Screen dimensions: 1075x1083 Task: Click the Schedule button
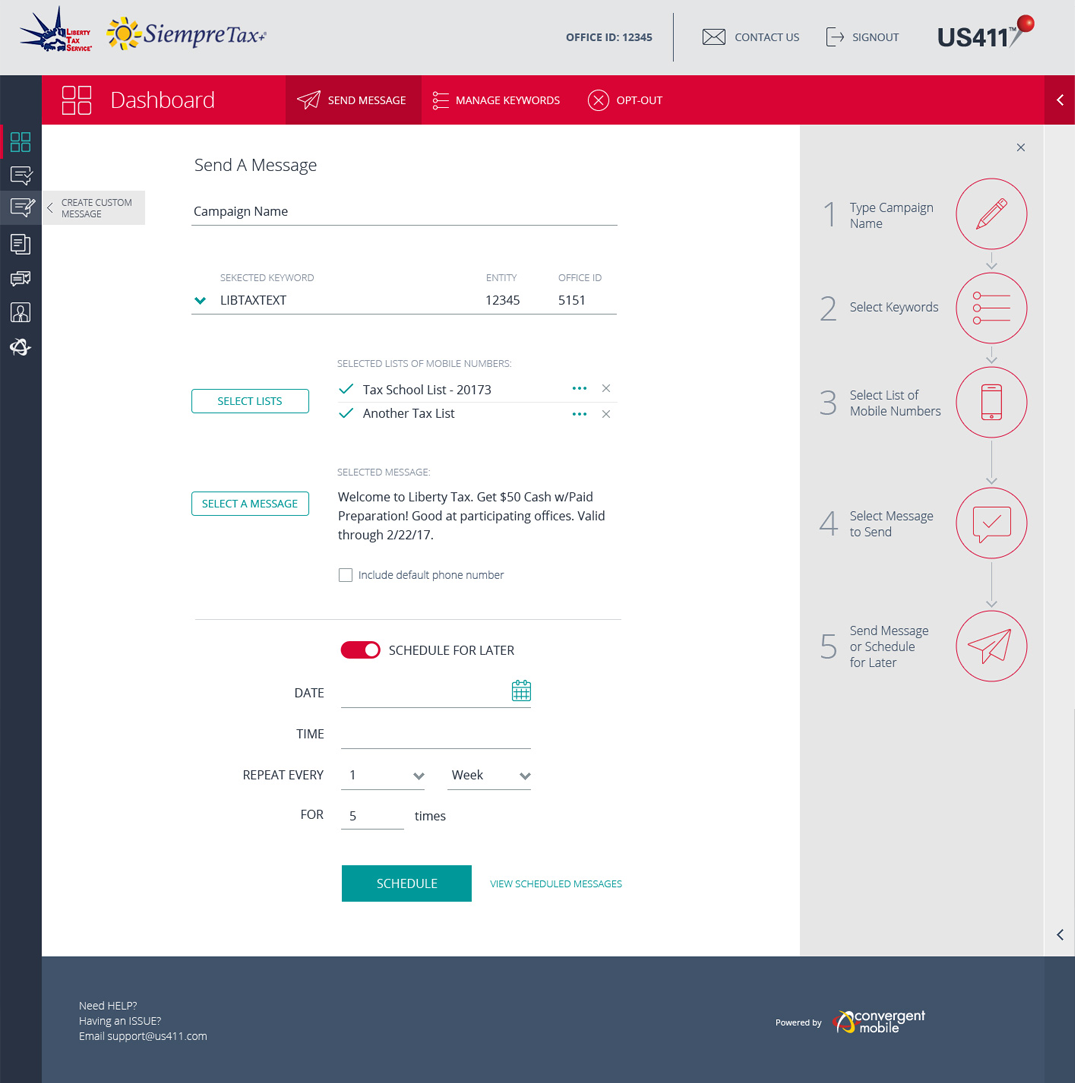407,883
